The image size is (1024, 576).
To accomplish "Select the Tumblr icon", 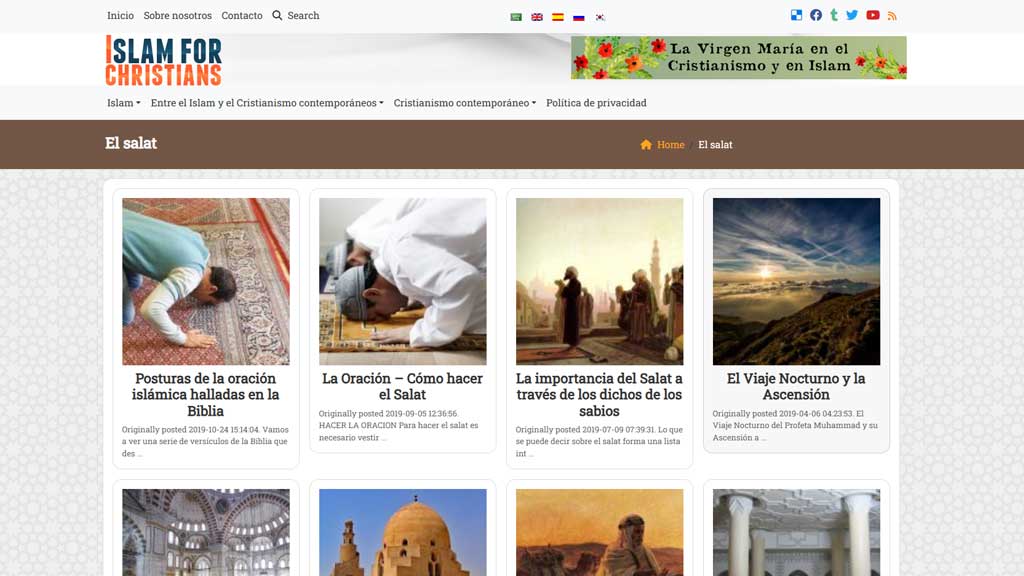I will (x=834, y=14).
